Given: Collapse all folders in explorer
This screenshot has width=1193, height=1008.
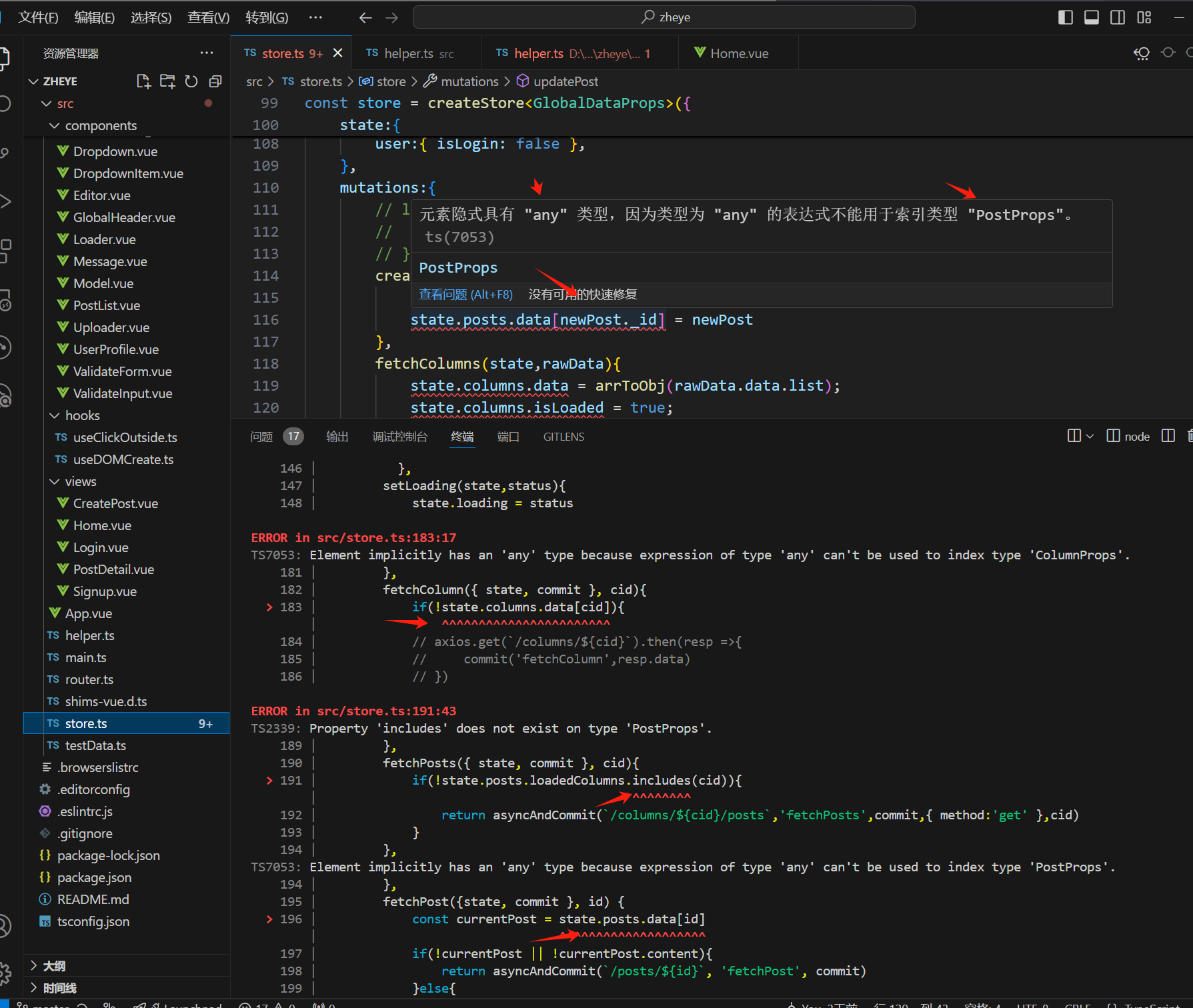Looking at the screenshot, I should [x=215, y=81].
